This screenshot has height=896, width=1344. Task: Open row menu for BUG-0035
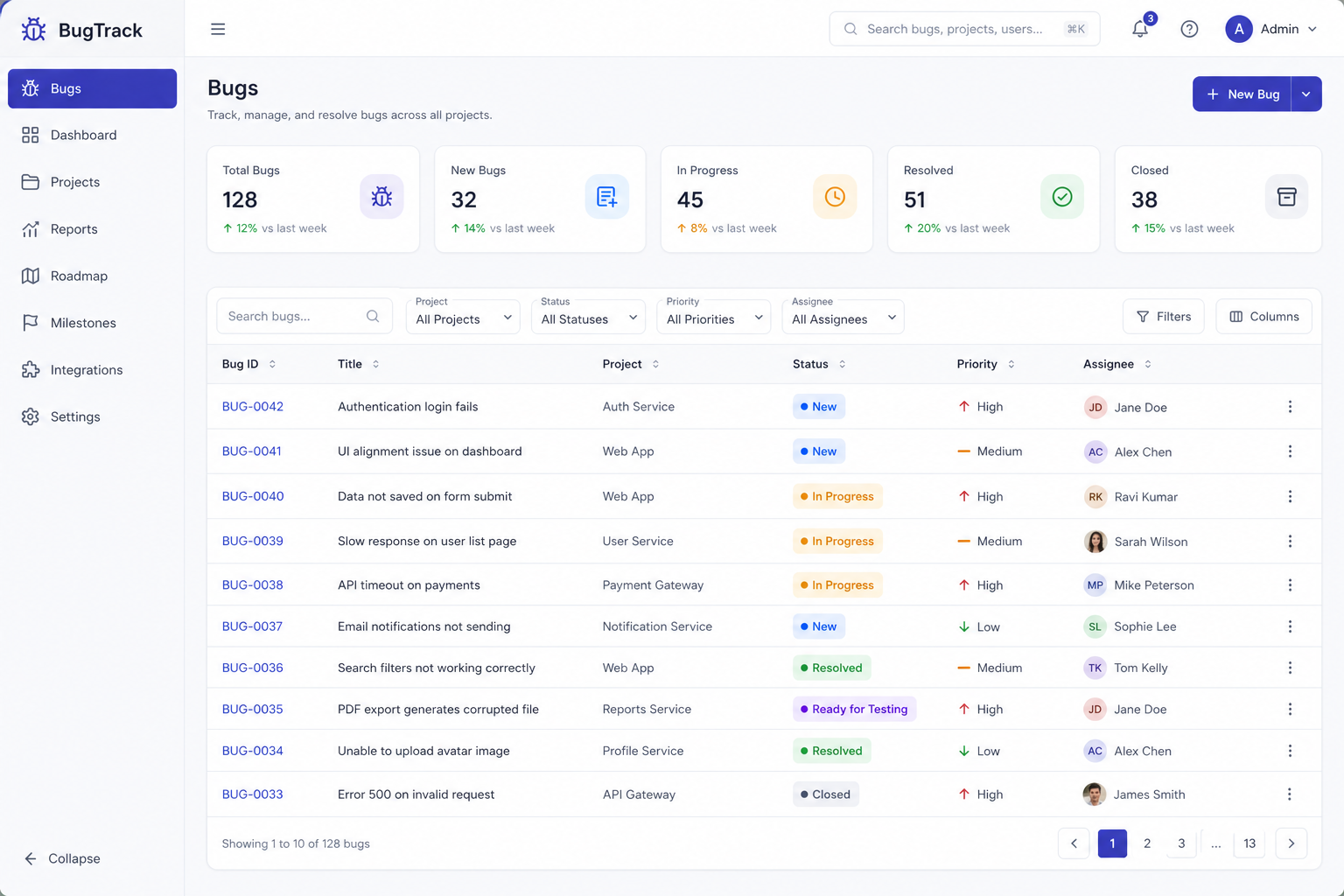1290,710
